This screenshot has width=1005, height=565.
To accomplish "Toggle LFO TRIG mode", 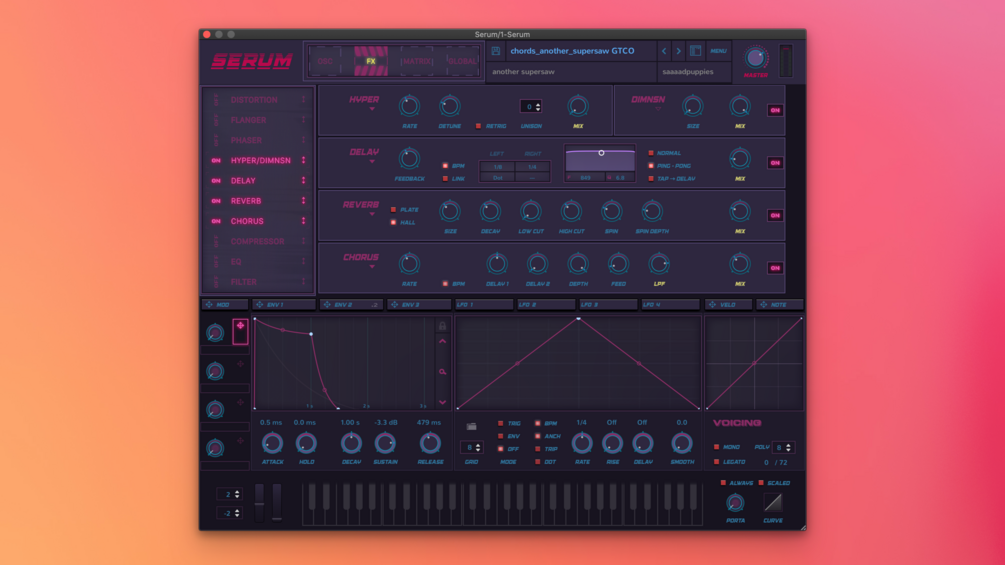I will tap(501, 423).
